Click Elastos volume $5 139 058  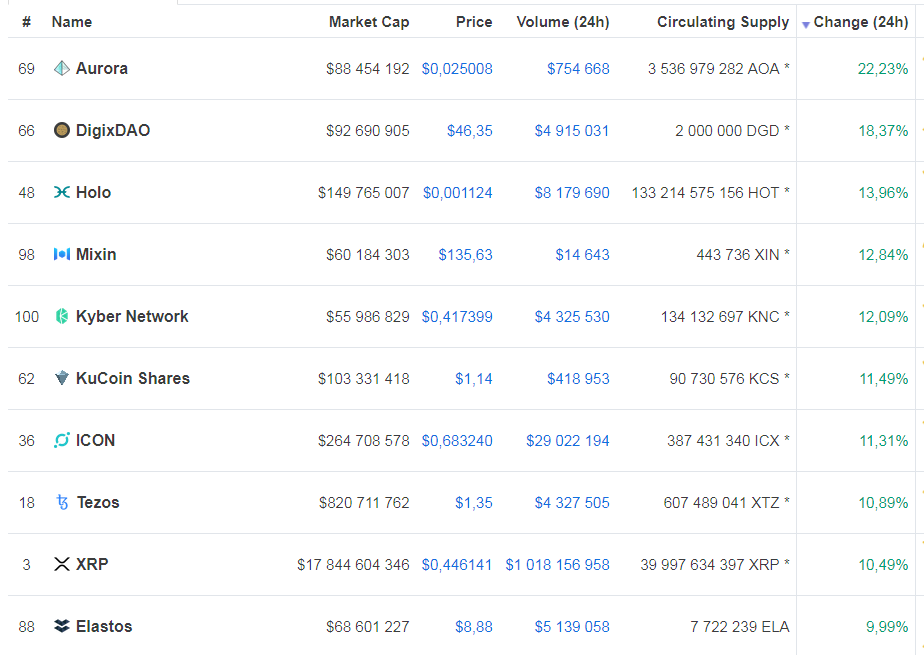coord(572,627)
